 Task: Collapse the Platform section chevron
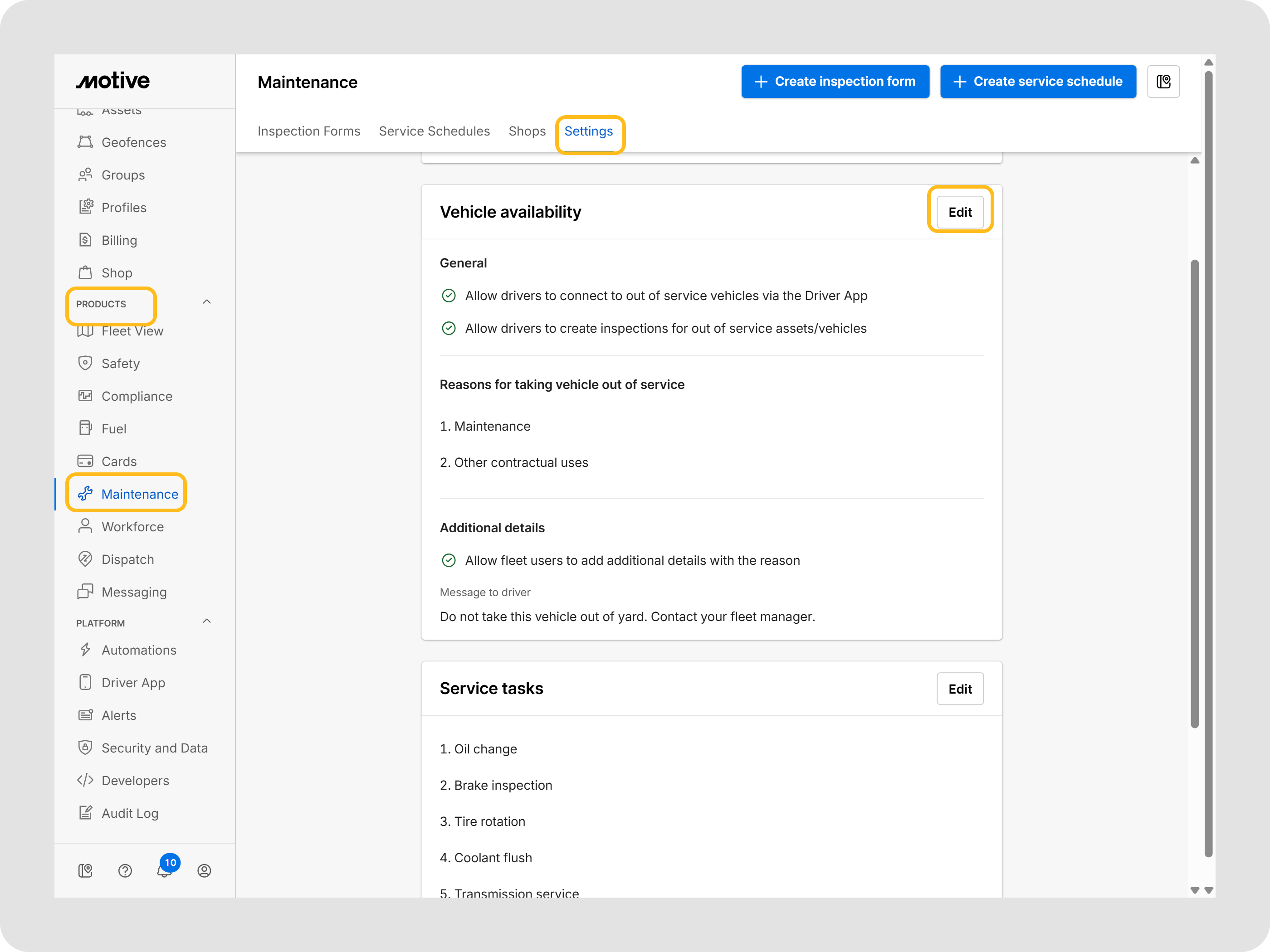coord(207,622)
